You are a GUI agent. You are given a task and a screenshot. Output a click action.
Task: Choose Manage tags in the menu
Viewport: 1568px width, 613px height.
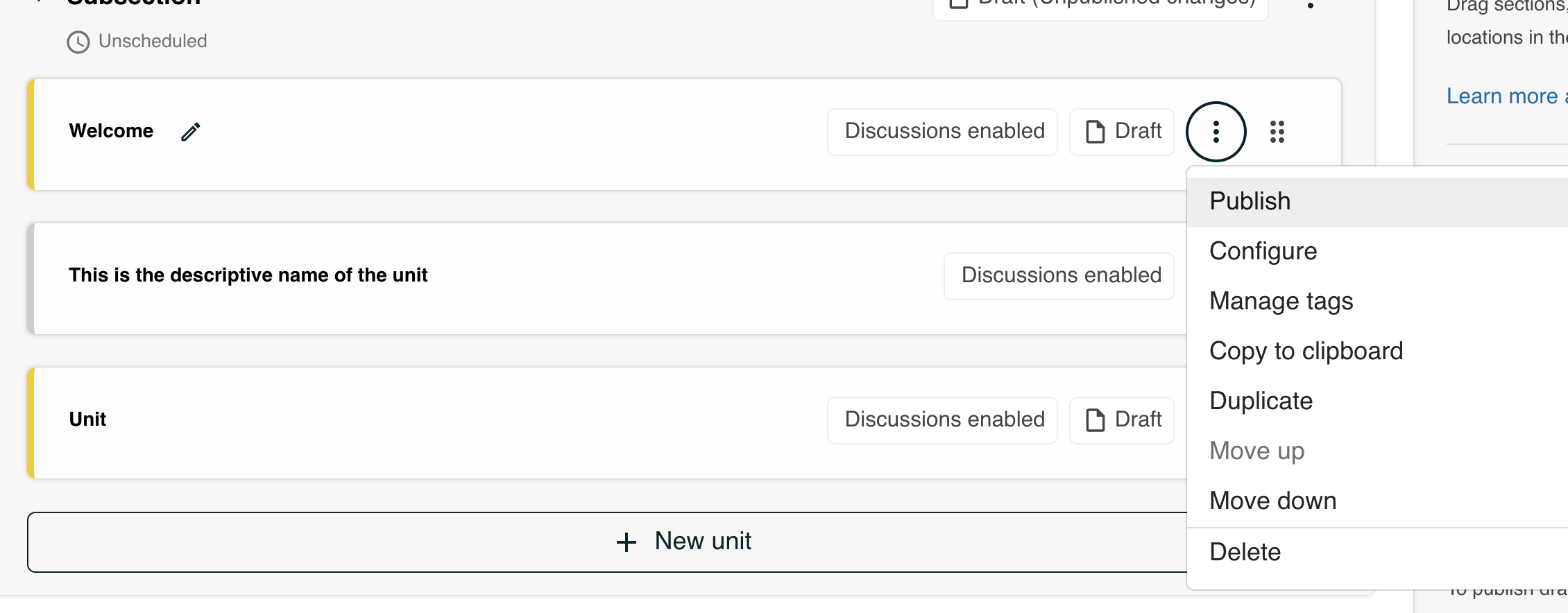coord(1281,301)
